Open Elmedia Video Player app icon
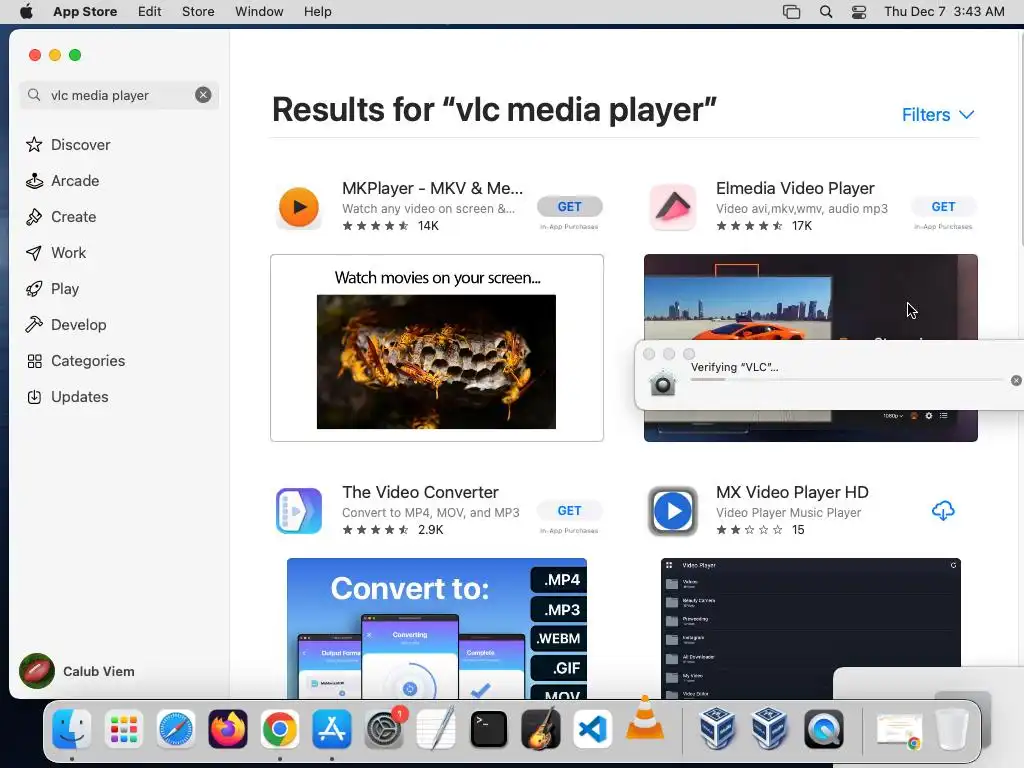1024x768 pixels. tap(673, 207)
